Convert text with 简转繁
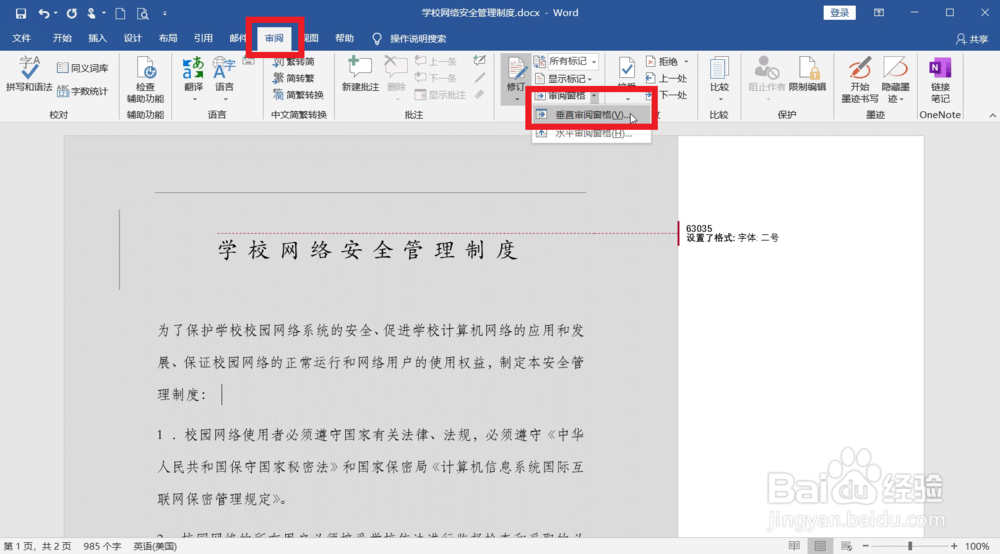This screenshot has width=1000, height=554. 293,78
